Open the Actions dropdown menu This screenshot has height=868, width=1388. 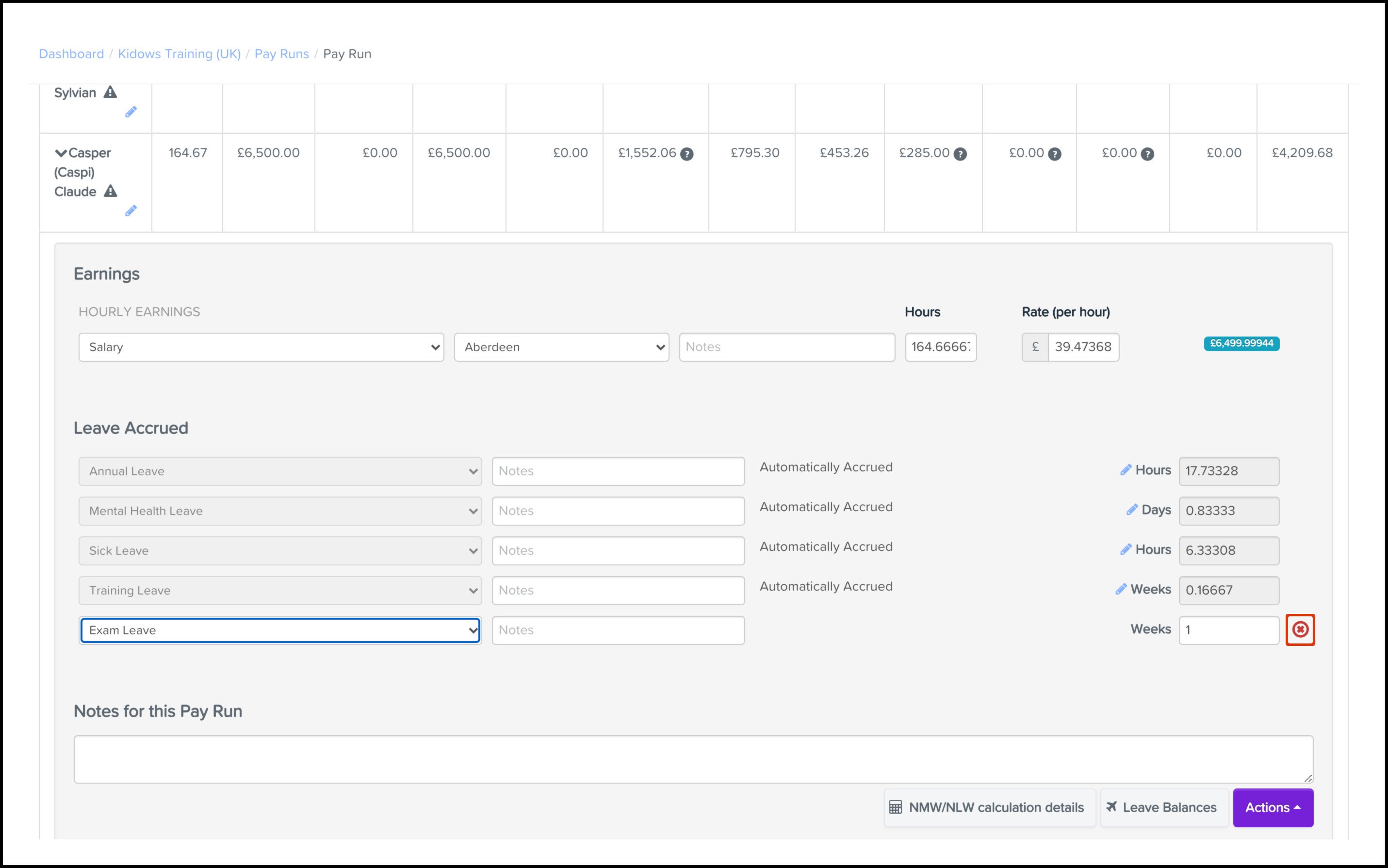pos(1273,808)
